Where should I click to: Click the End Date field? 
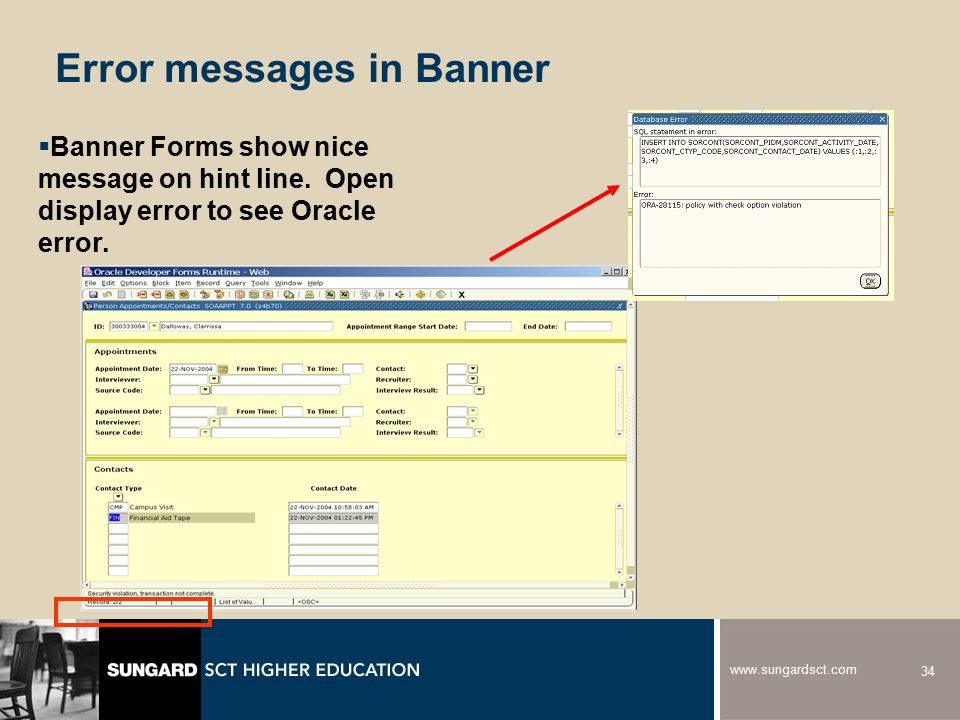(x=588, y=326)
